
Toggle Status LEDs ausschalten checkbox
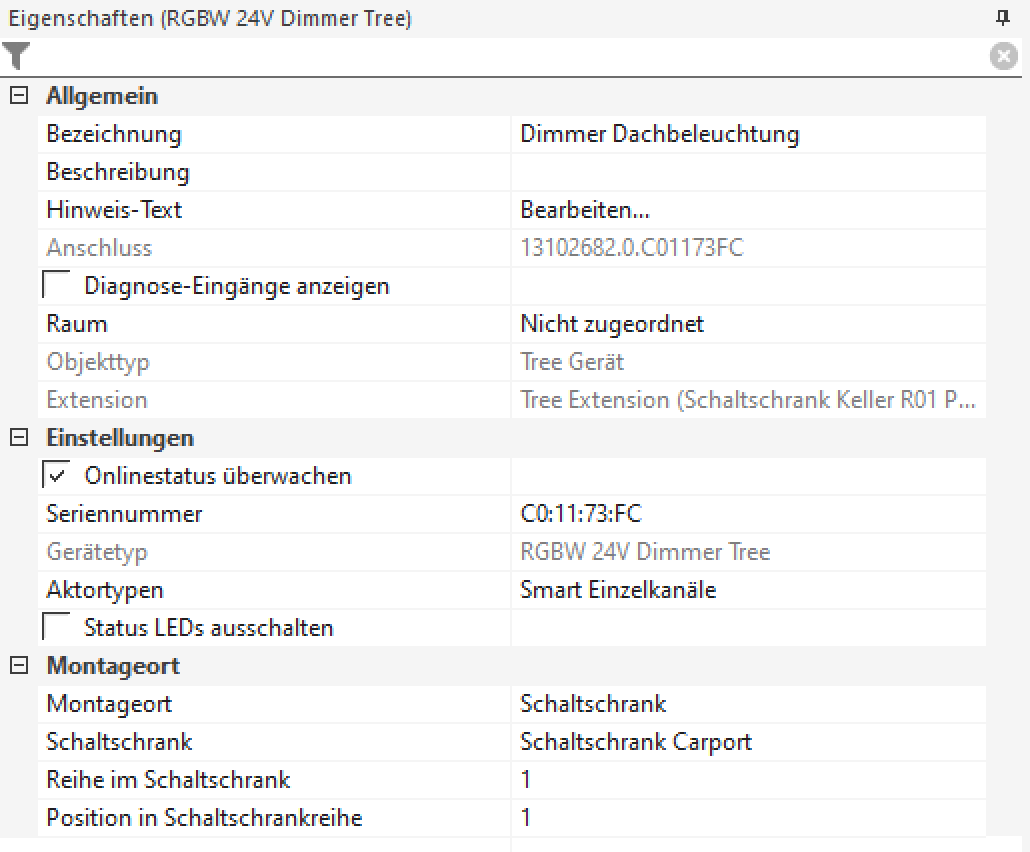[x=57, y=628]
